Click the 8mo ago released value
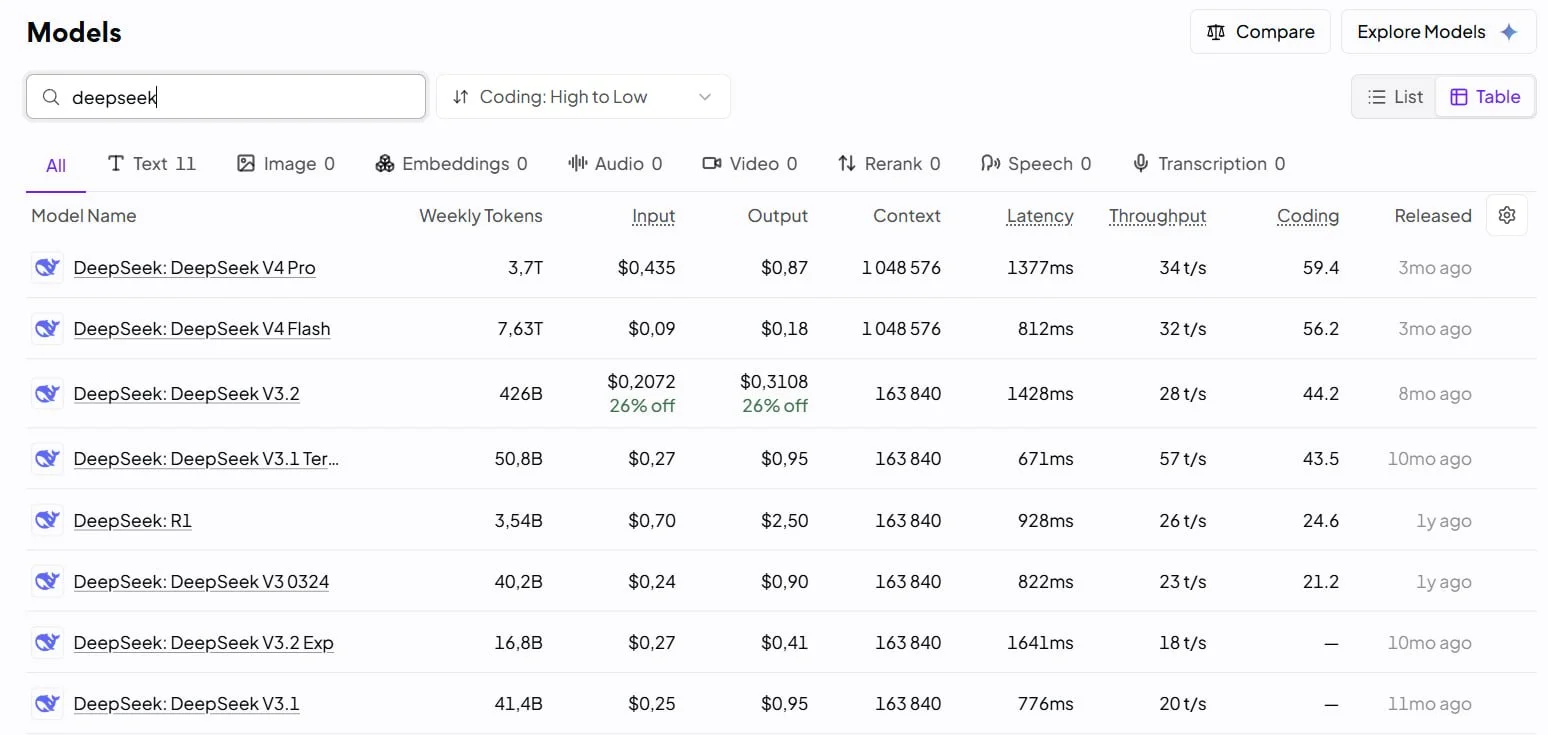The width and height of the screenshot is (1548, 735). 1435,394
